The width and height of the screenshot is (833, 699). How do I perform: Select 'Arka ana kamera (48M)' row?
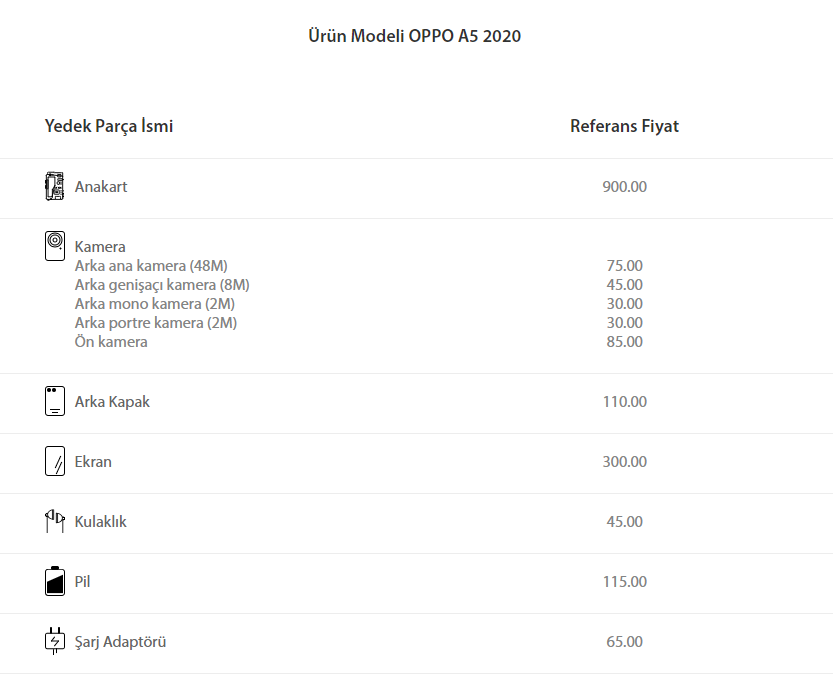151,266
